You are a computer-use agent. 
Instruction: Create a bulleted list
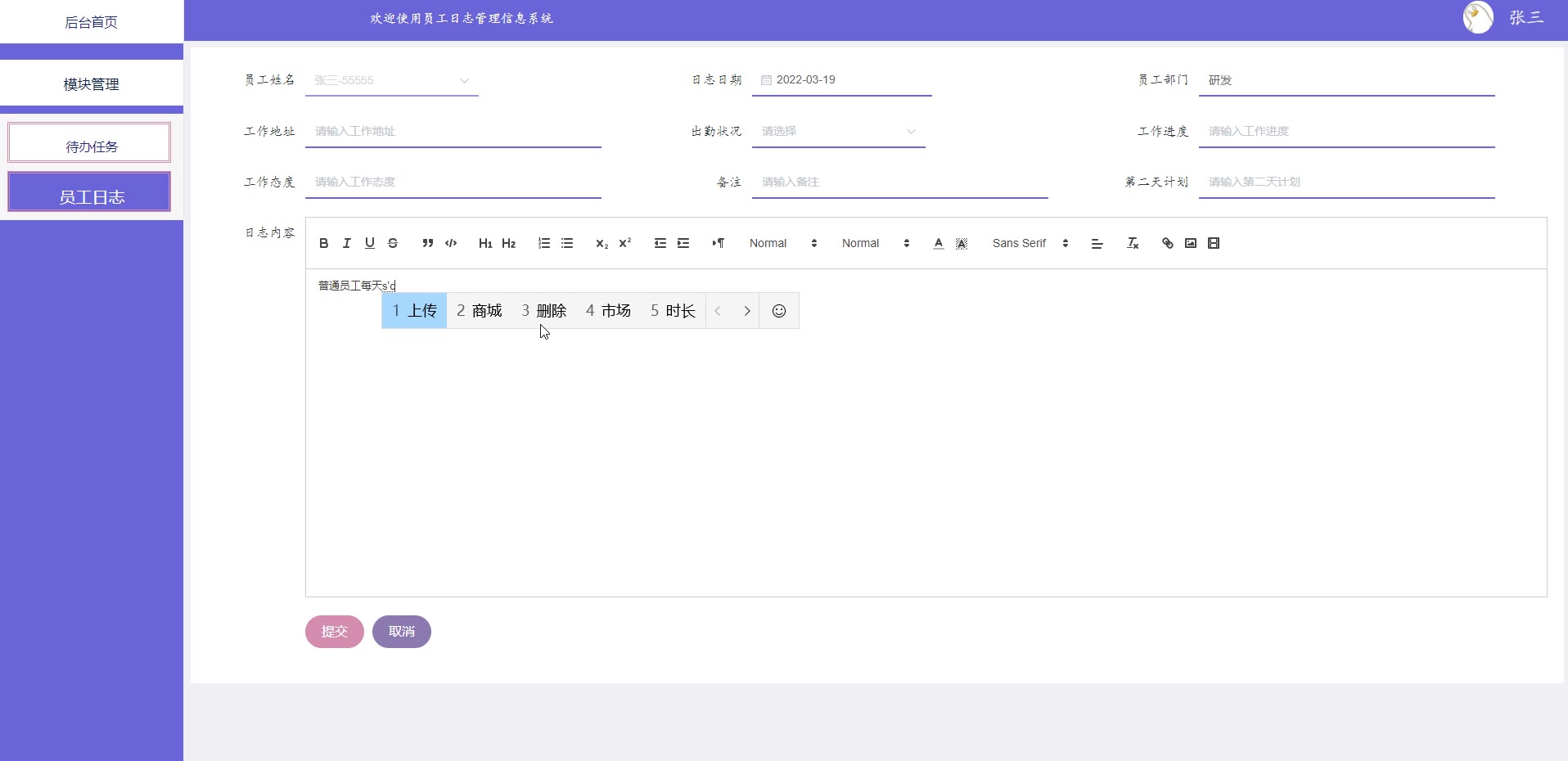click(567, 243)
